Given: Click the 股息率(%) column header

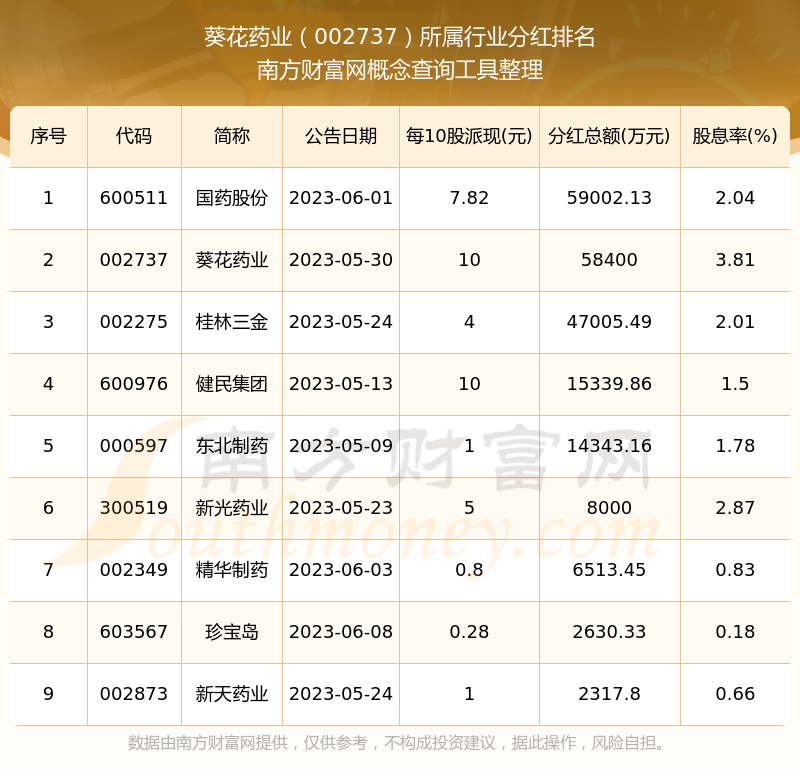Looking at the screenshot, I should tap(735, 136).
